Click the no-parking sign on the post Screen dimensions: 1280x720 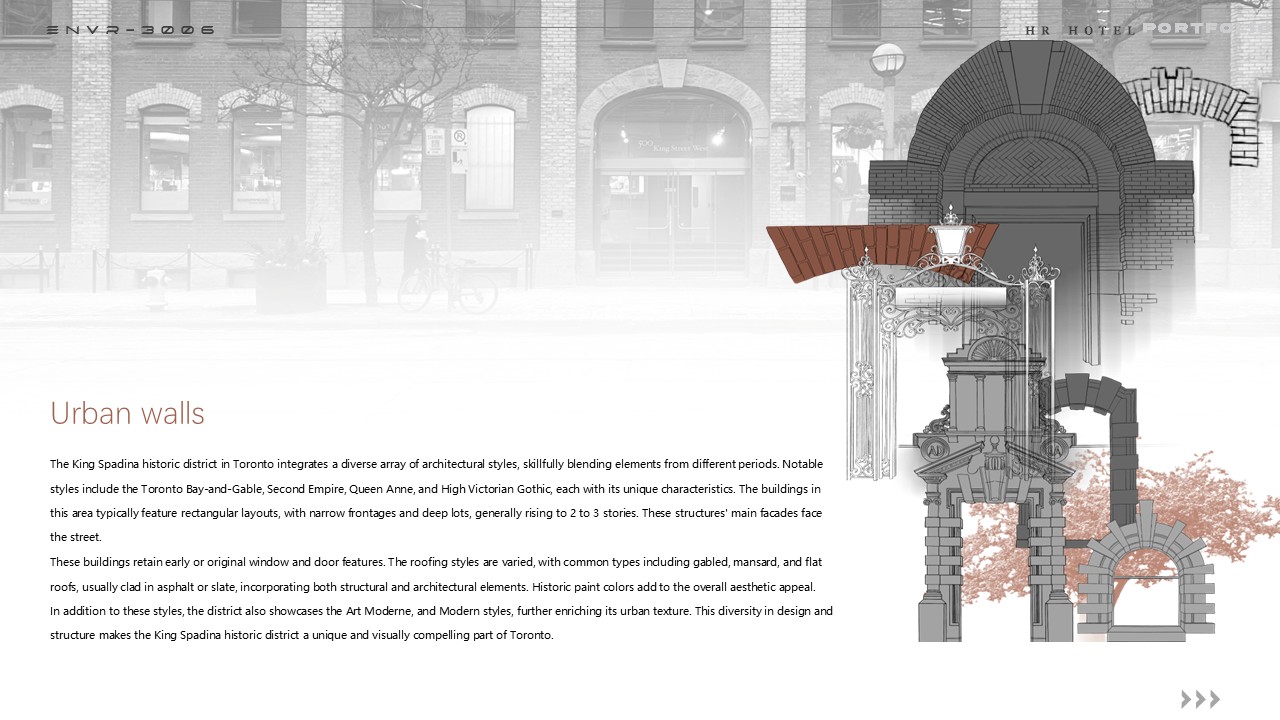(459, 137)
